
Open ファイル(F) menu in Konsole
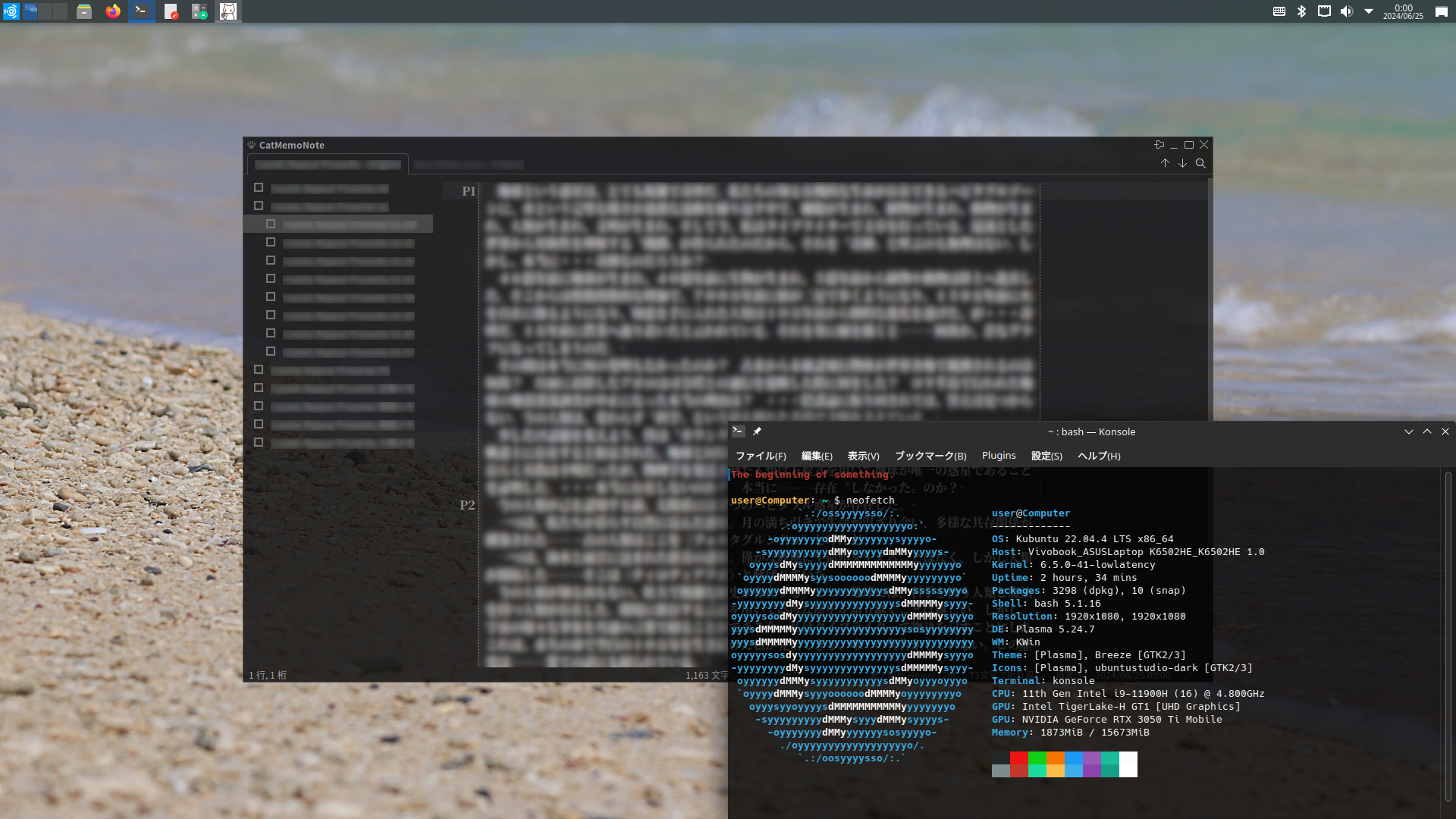(761, 456)
